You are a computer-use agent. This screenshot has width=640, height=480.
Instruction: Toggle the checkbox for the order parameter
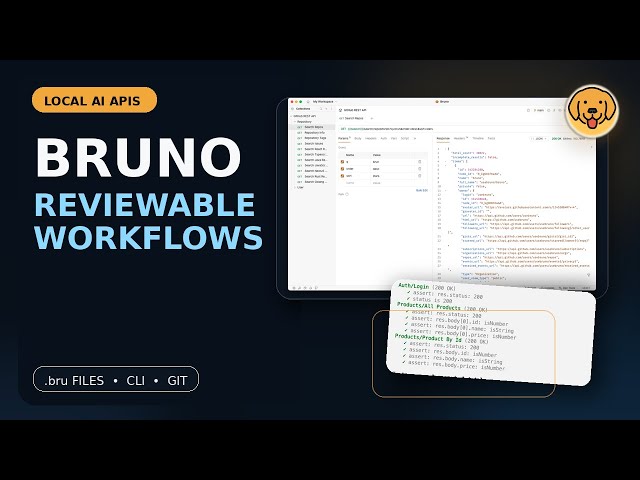click(x=342, y=169)
